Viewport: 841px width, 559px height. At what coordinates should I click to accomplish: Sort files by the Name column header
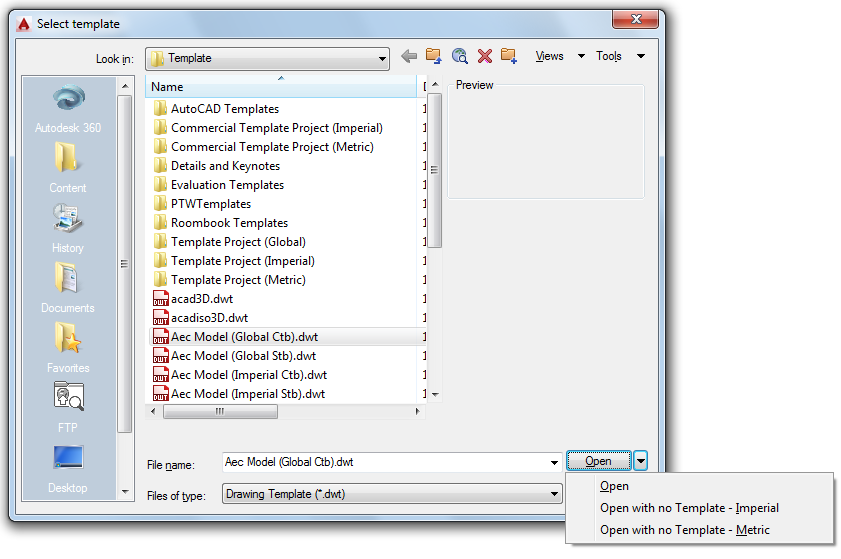[x=281, y=86]
